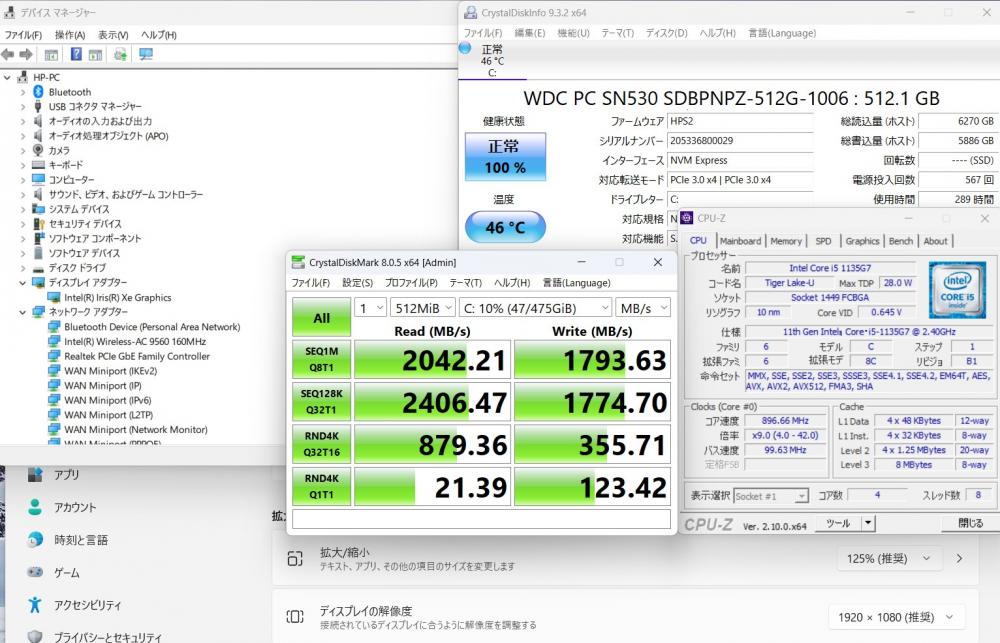Open the help icon in Device Manager toolbar
Image resolution: width=1000 pixels, height=643 pixels.
point(76,54)
